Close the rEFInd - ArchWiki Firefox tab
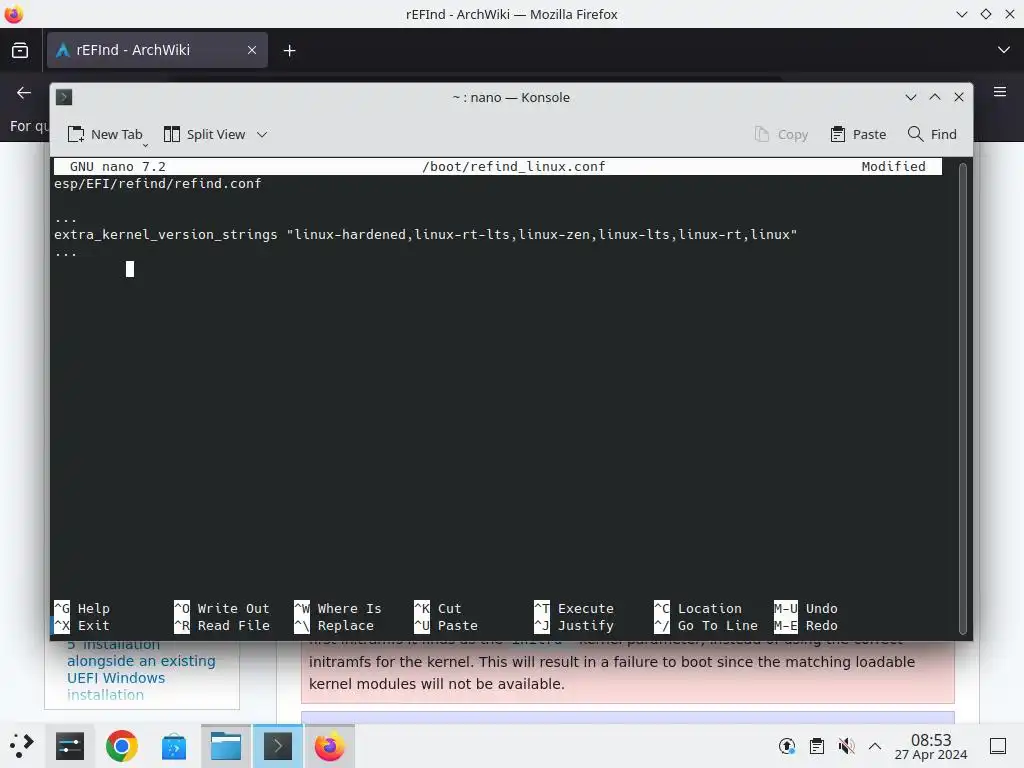This screenshot has height=768, width=1024. coord(252,50)
